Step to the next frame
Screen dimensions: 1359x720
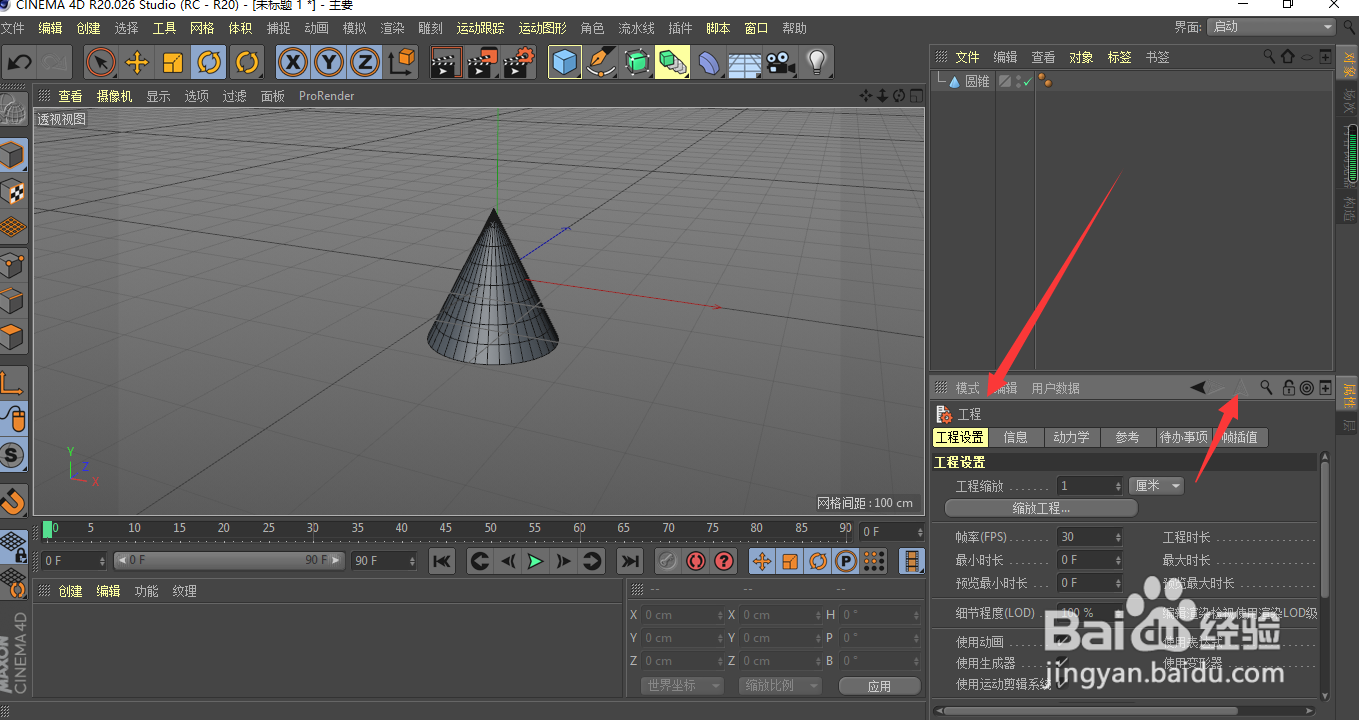564,561
